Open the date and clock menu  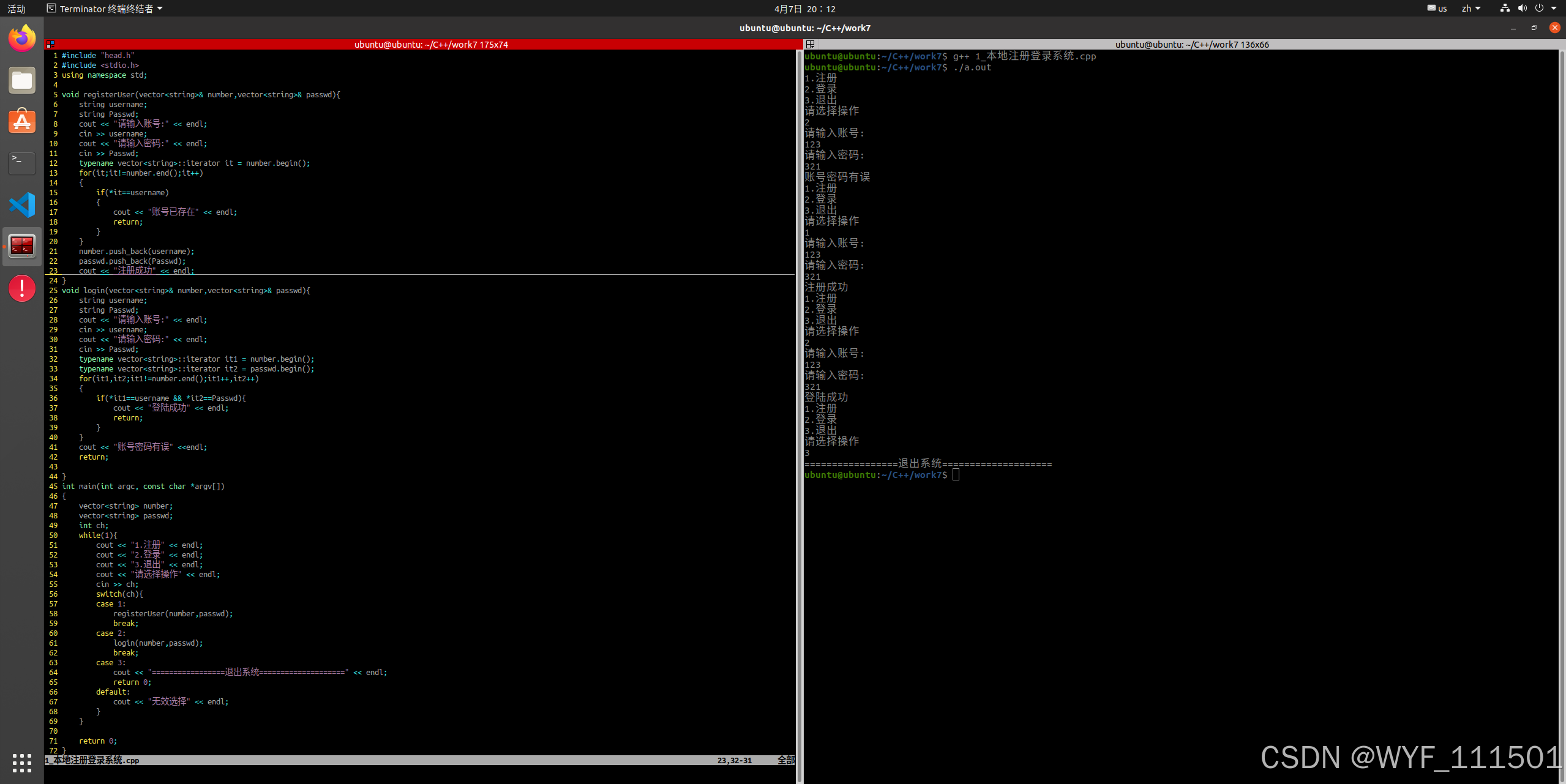point(804,9)
